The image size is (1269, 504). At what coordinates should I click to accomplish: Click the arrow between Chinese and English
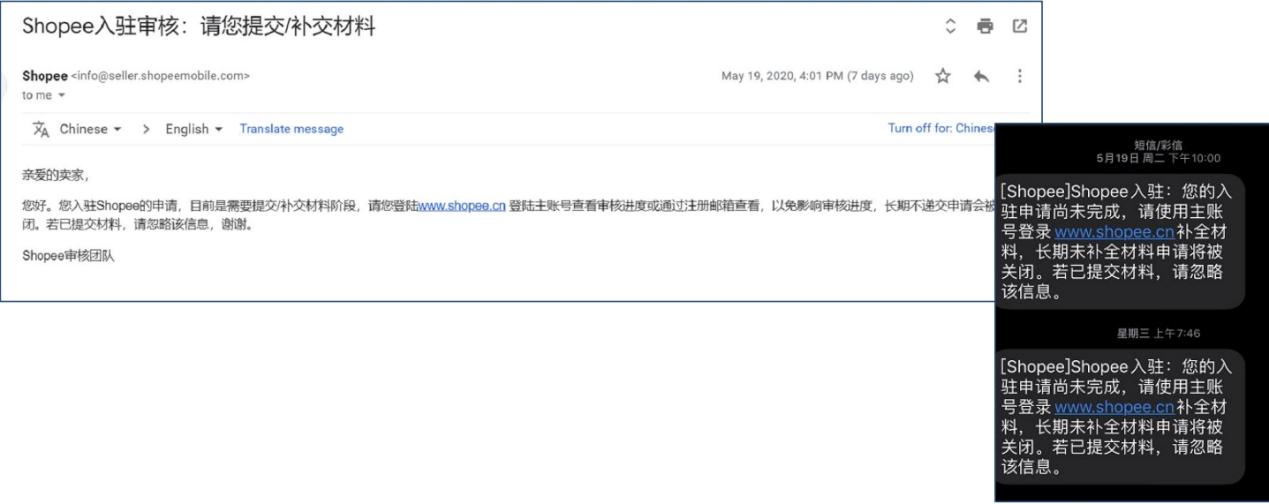click(145, 129)
